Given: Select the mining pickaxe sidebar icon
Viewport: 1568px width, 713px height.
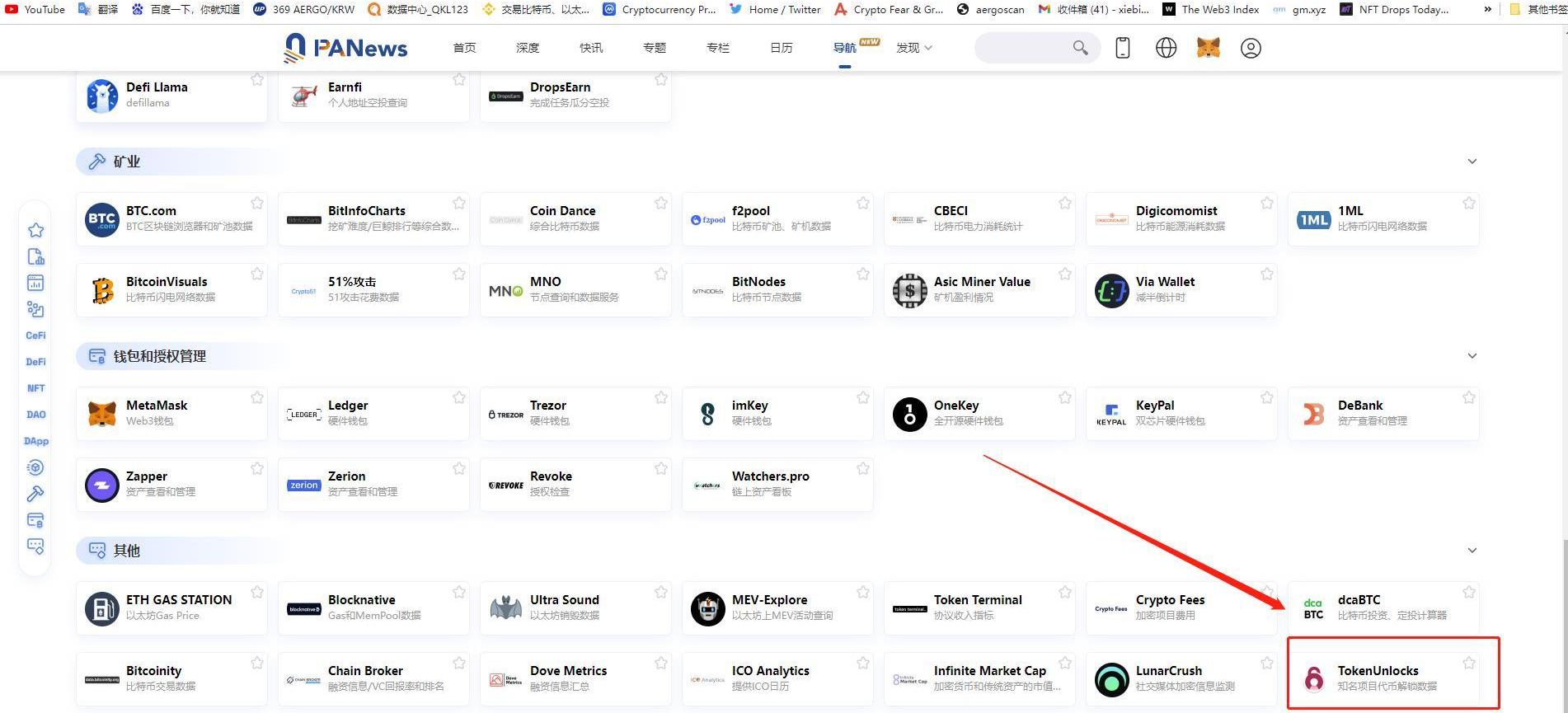Looking at the screenshot, I should (35, 494).
